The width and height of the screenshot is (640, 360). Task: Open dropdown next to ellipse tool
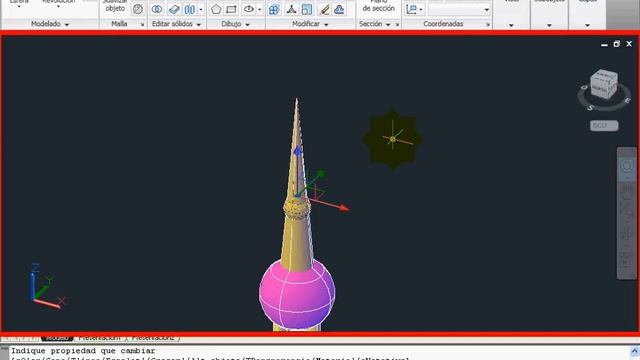pos(260,9)
